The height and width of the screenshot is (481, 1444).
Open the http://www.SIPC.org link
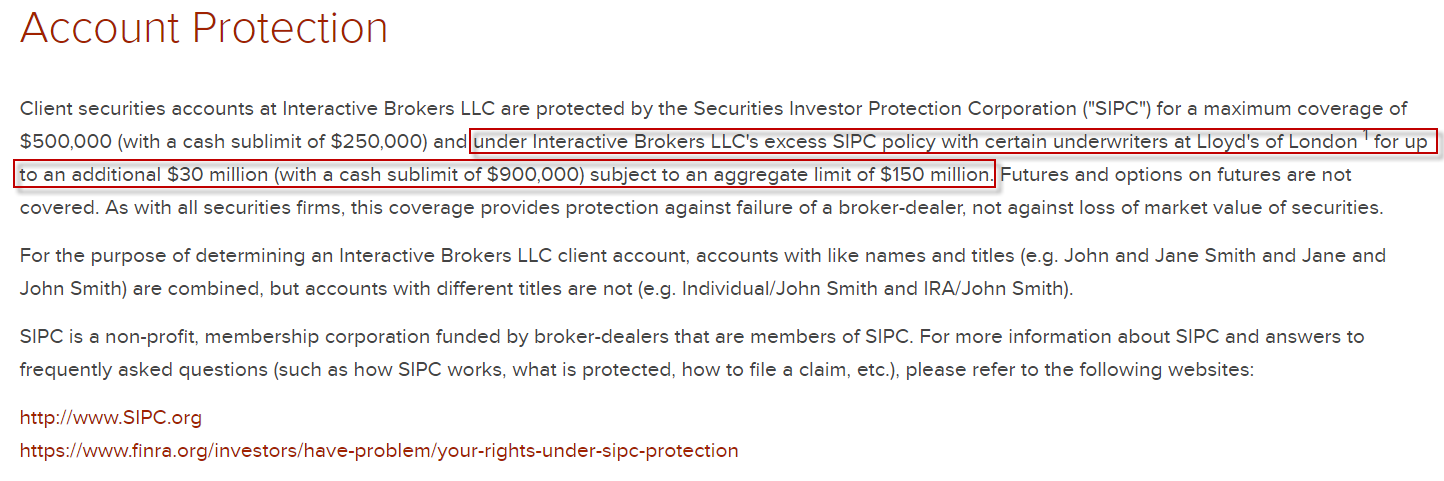click(110, 418)
